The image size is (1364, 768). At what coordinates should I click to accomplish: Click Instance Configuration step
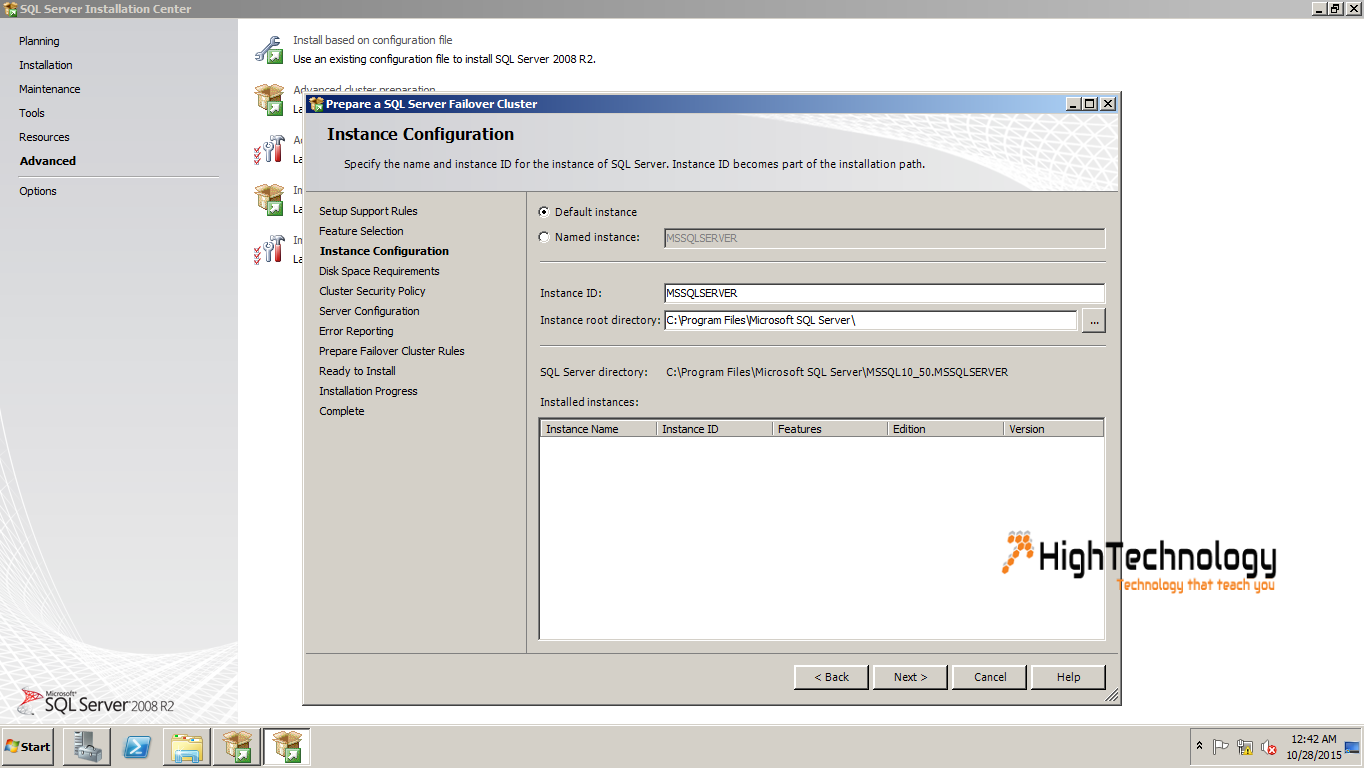[x=384, y=251]
